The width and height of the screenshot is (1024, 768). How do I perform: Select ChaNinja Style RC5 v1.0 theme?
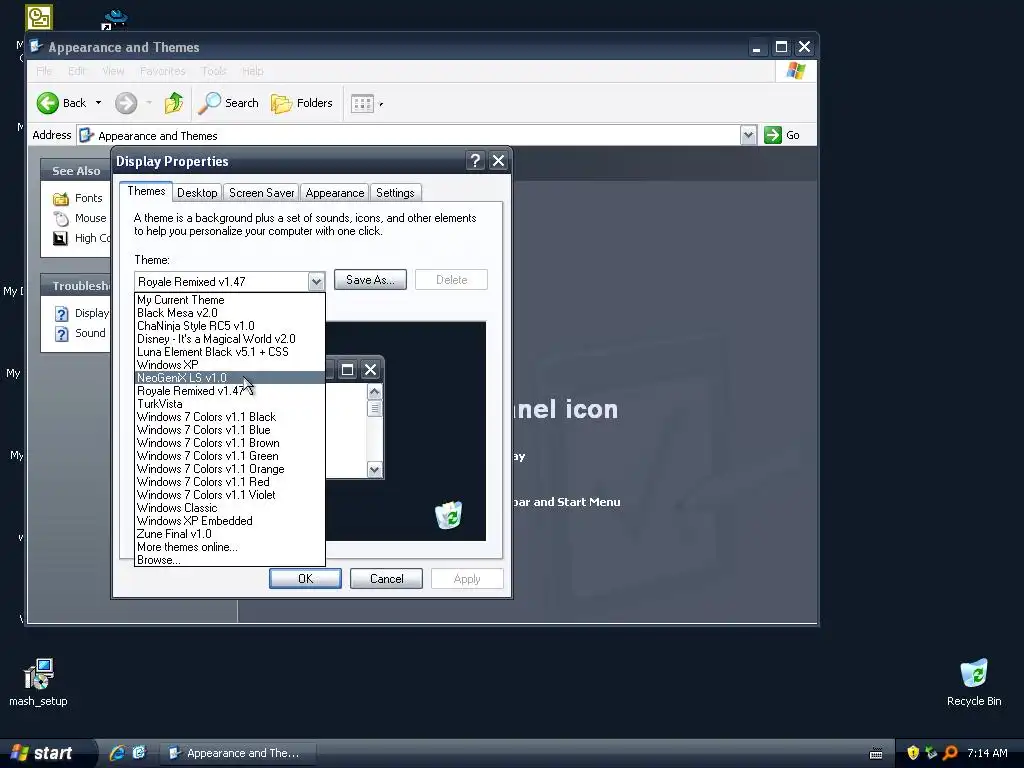[229, 326]
